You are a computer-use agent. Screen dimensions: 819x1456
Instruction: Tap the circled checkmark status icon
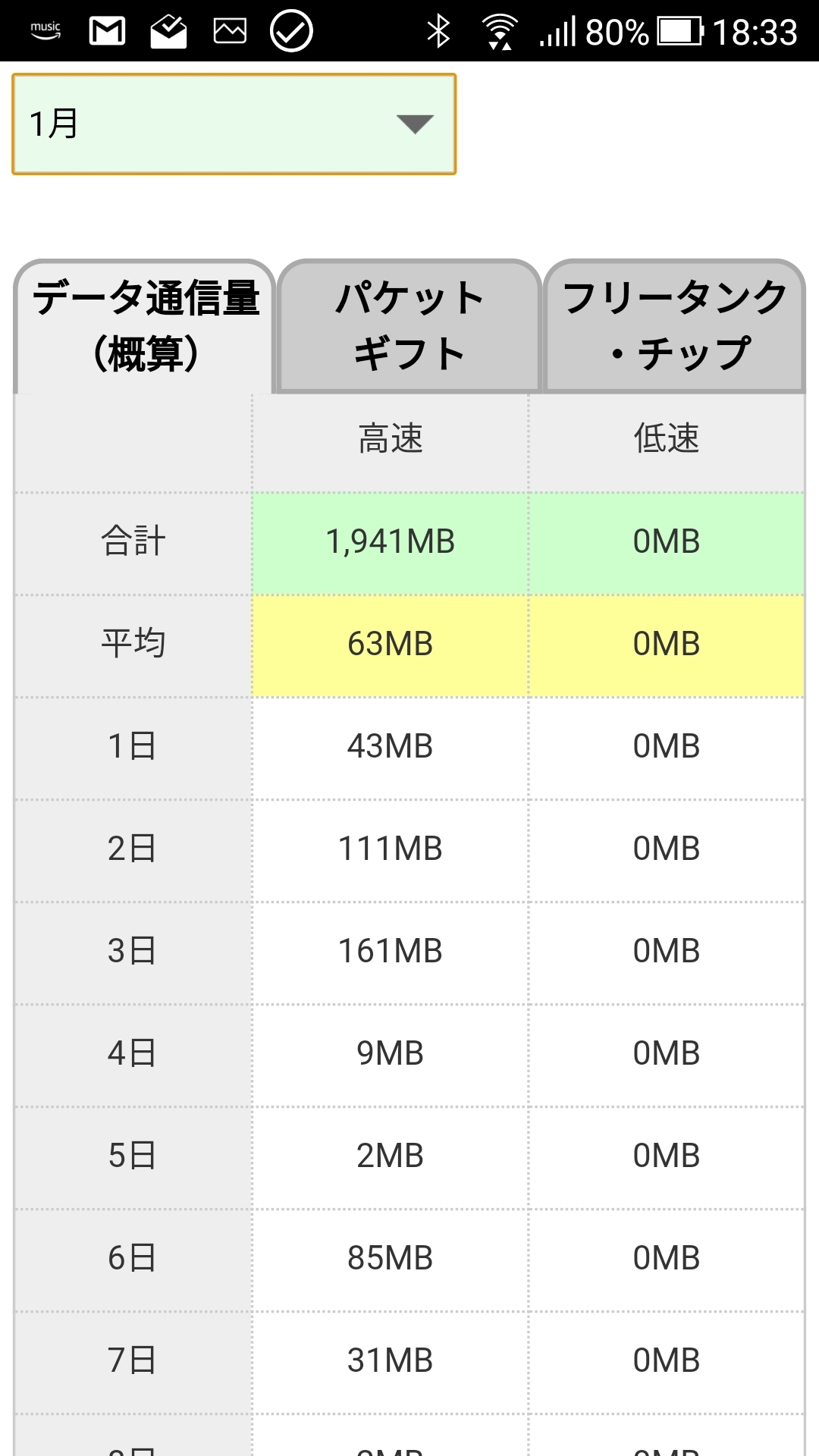291,31
